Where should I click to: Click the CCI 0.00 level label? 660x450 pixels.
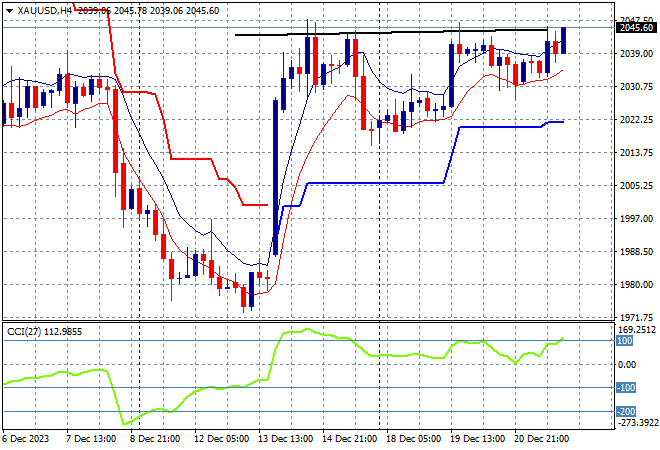[x=627, y=365]
